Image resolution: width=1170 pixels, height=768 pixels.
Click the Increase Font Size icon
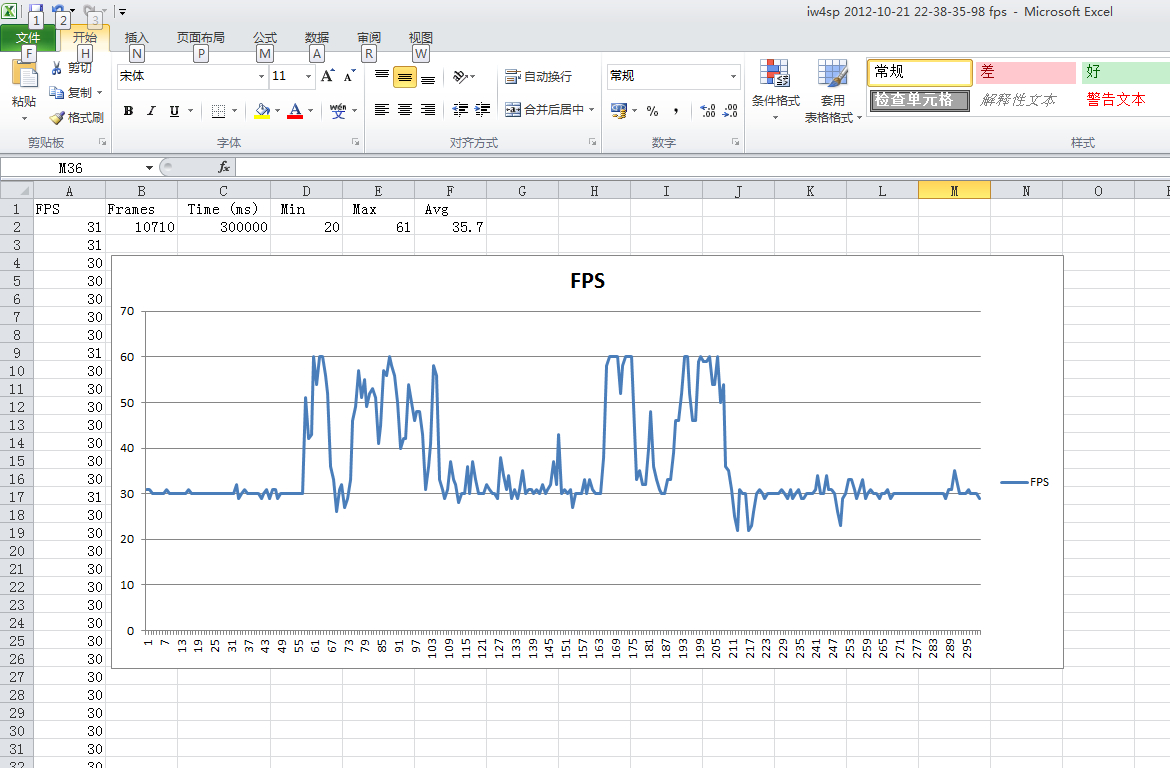click(x=328, y=76)
